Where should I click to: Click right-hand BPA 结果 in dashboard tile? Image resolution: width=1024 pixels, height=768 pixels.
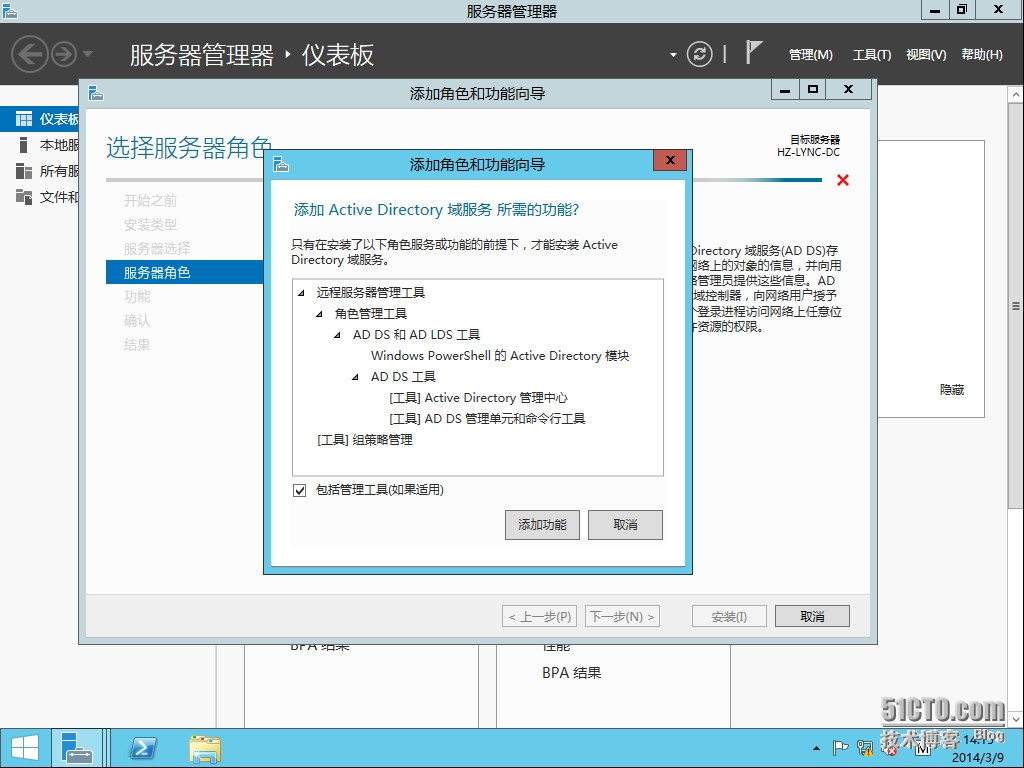[x=571, y=673]
